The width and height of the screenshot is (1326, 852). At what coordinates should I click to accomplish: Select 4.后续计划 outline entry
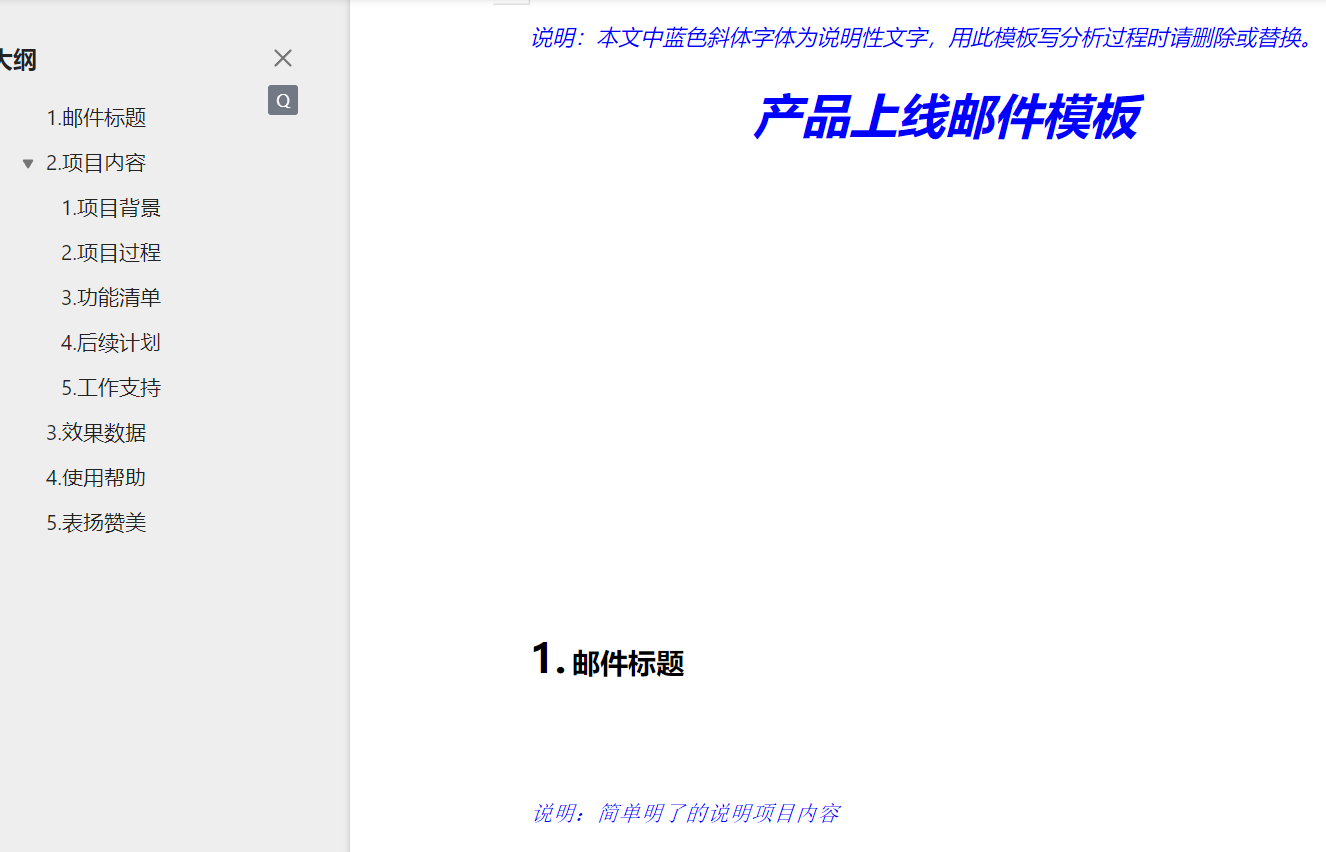pyautogui.click(x=111, y=343)
